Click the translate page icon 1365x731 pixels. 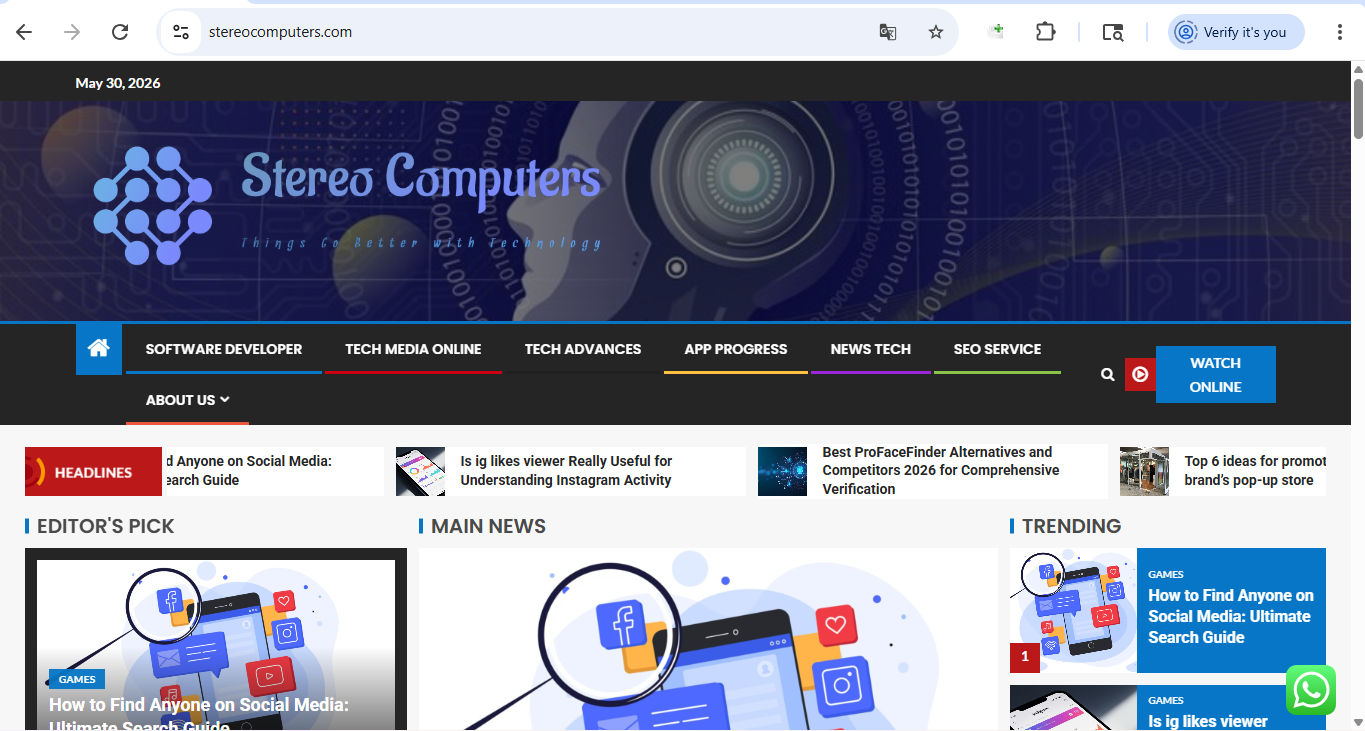(x=887, y=32)
